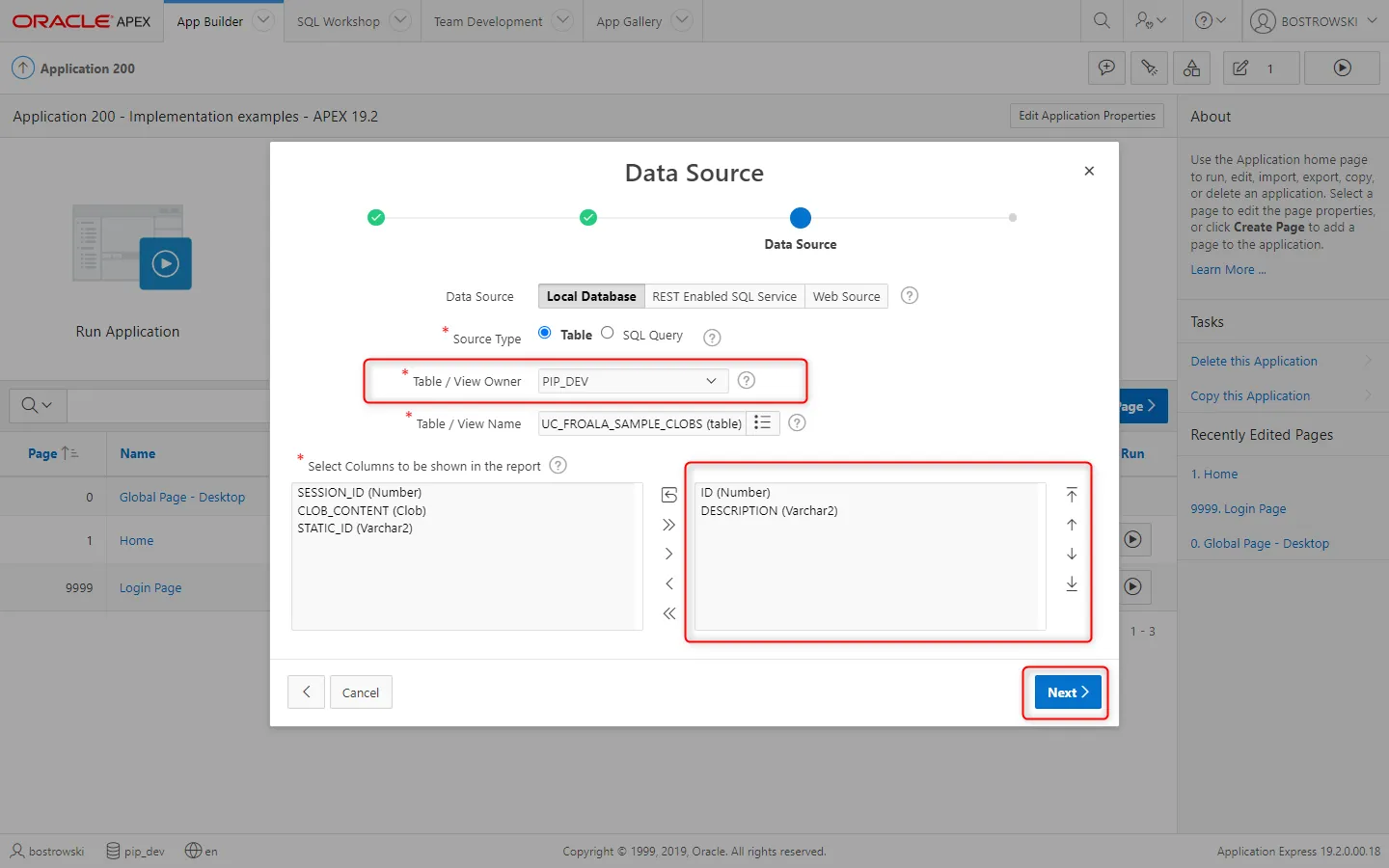Open the Search icon in header
The image size is (1389, 868).
click(x=1102, y=20)
